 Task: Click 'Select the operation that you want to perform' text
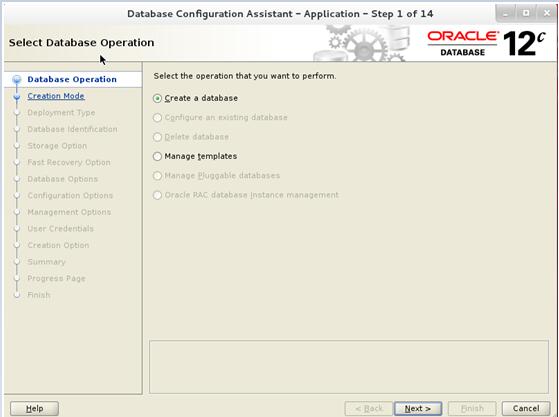245,76
